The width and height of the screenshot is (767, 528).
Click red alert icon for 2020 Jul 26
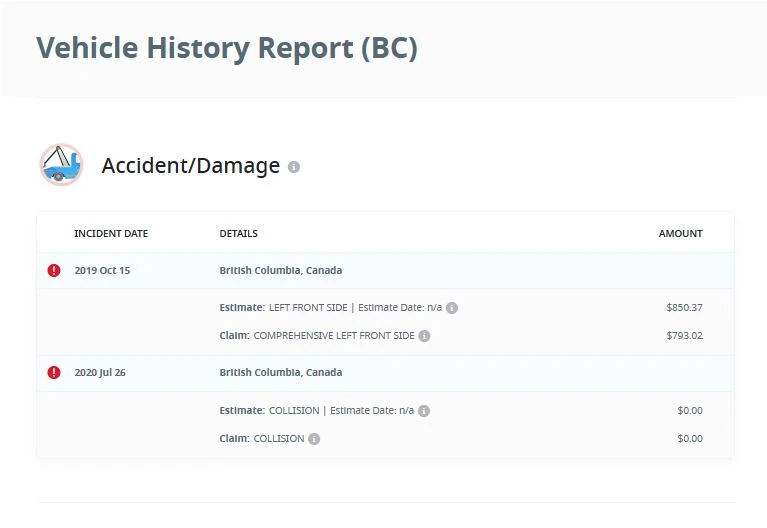pos(54,372)
